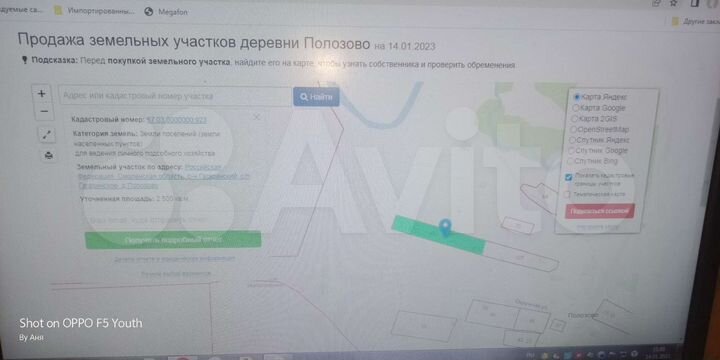Zoom in the map with the plus button
This screenshot has height=360, width=720.
[42, 94]
